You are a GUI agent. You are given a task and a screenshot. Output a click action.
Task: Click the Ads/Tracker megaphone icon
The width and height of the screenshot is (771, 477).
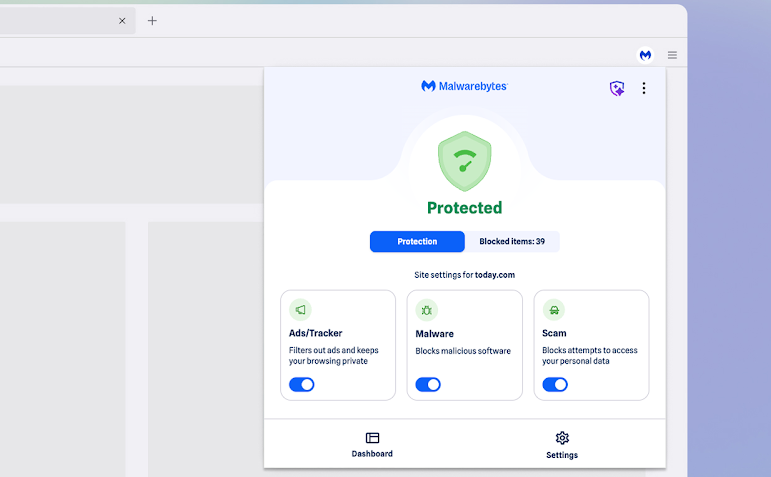[x=300, y=310]
